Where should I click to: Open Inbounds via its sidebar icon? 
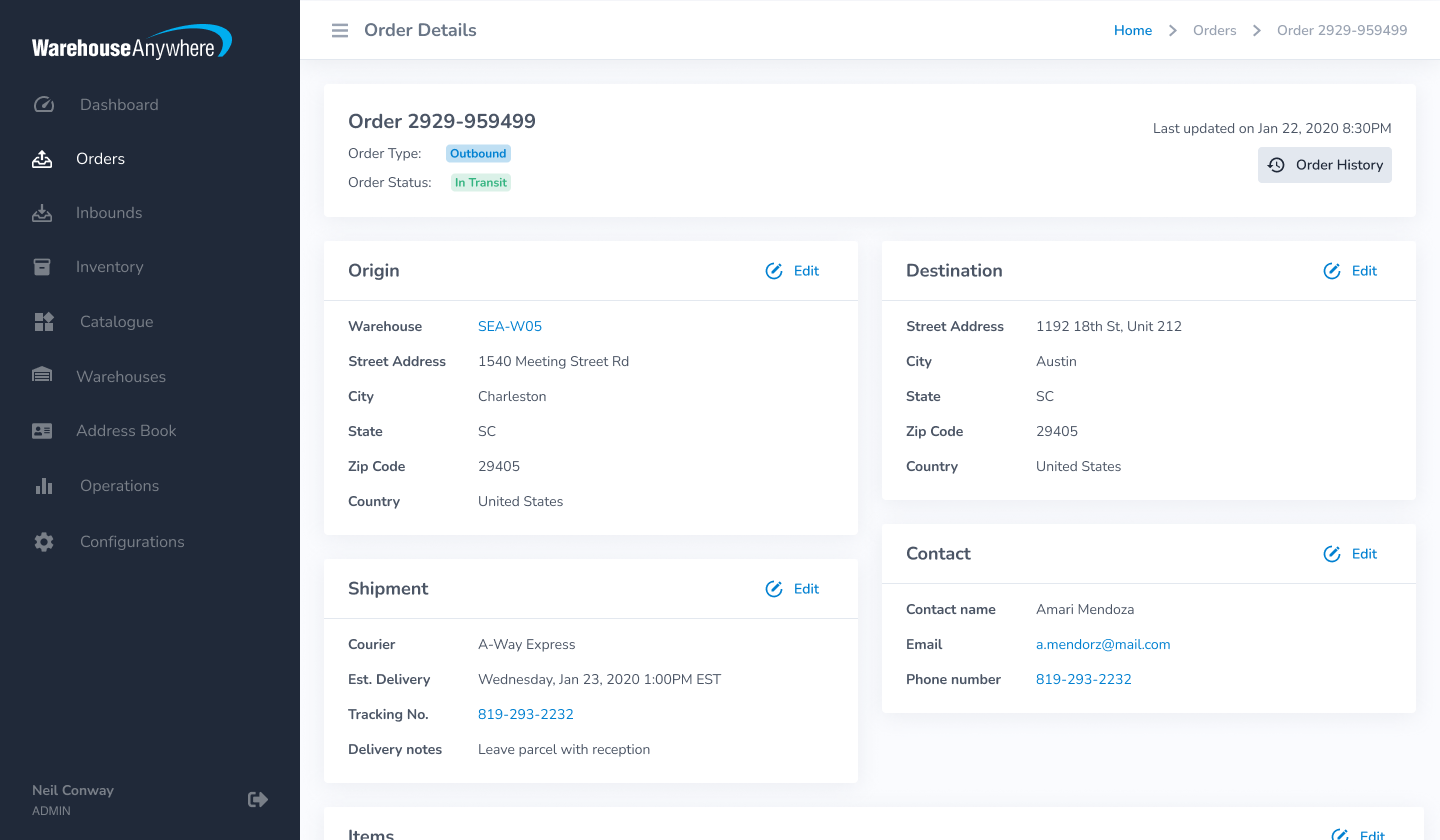pos(44,212)
